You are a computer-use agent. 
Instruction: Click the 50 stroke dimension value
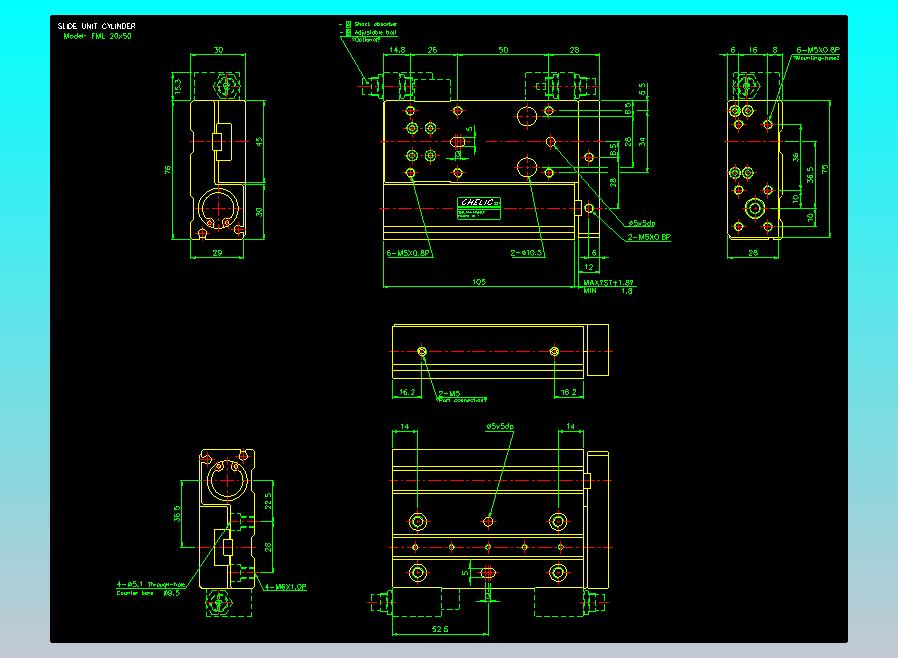pyautogui.click(x=503, y=50)
